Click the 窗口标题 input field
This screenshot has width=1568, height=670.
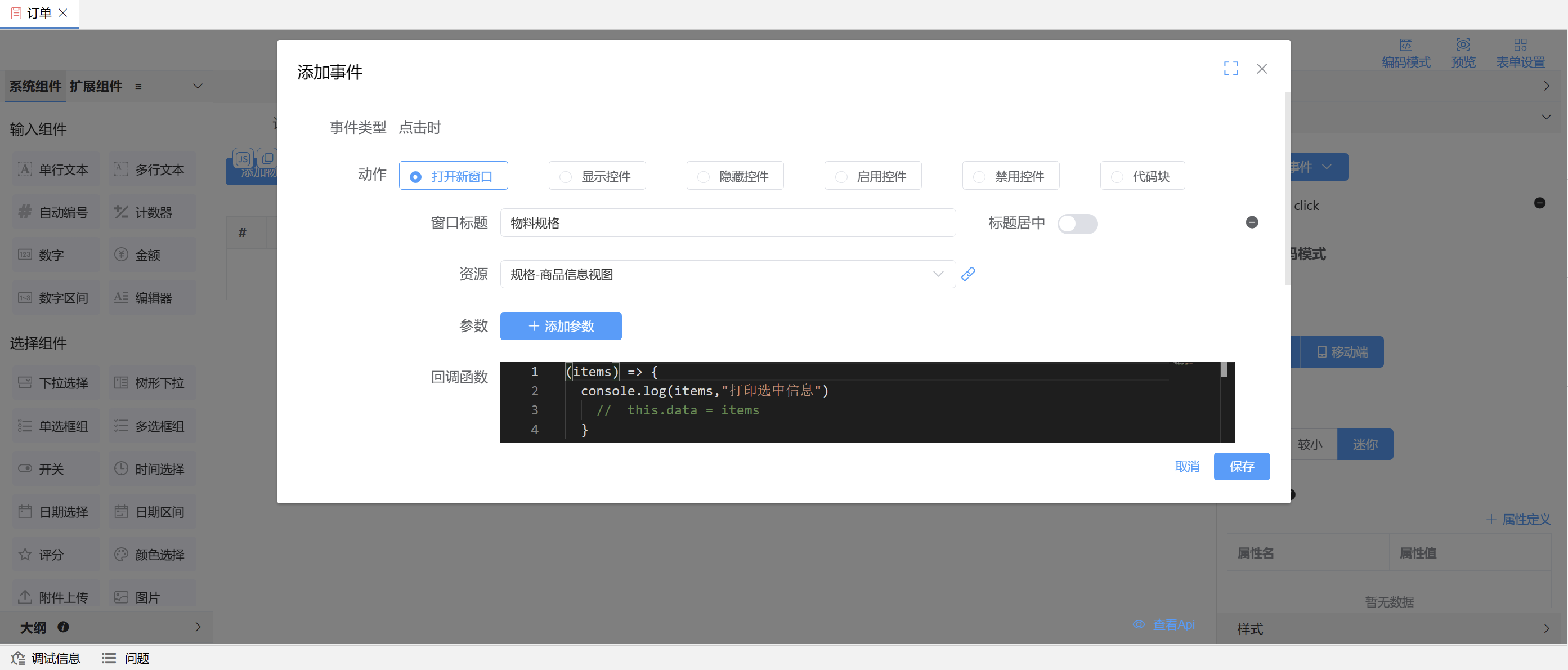(x=727, y=224)
